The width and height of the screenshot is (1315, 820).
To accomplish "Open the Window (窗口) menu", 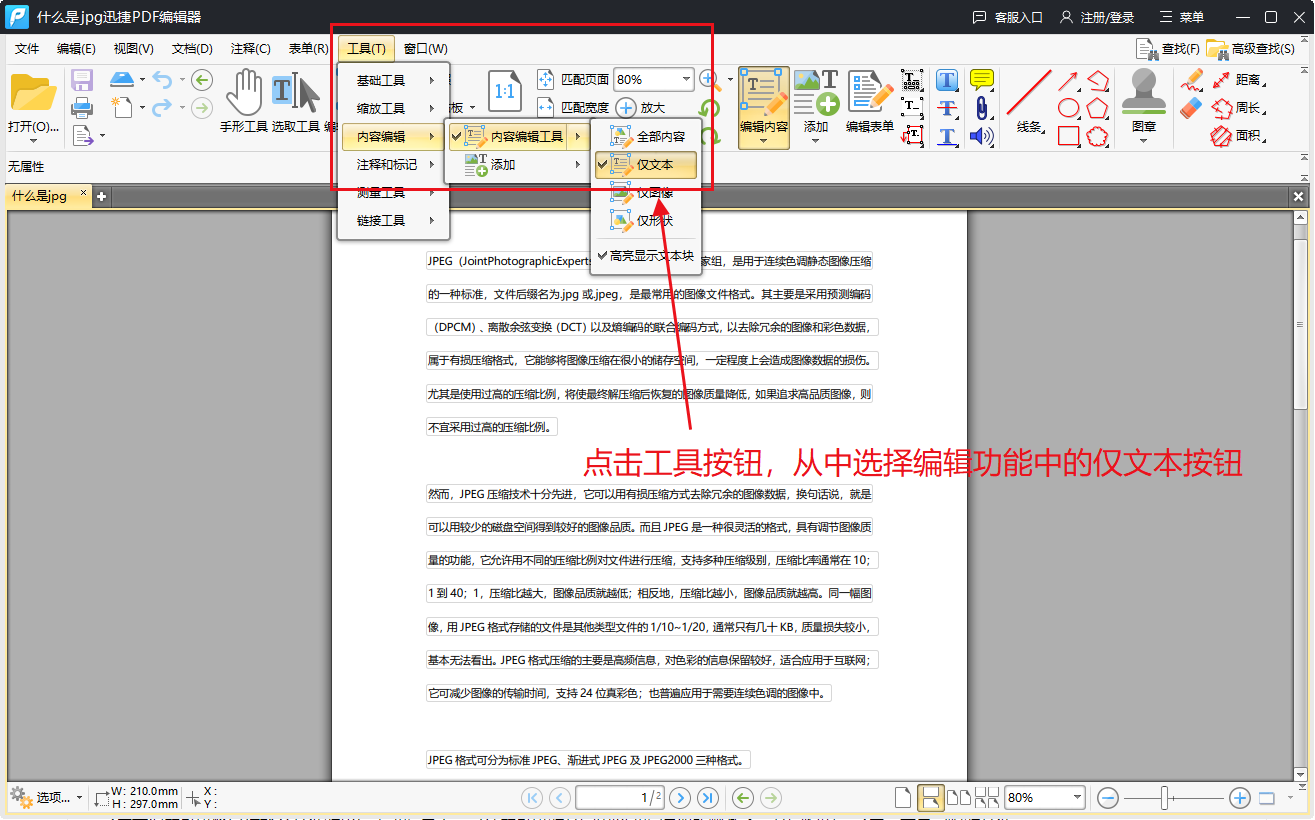I will (x=425, y=48).
